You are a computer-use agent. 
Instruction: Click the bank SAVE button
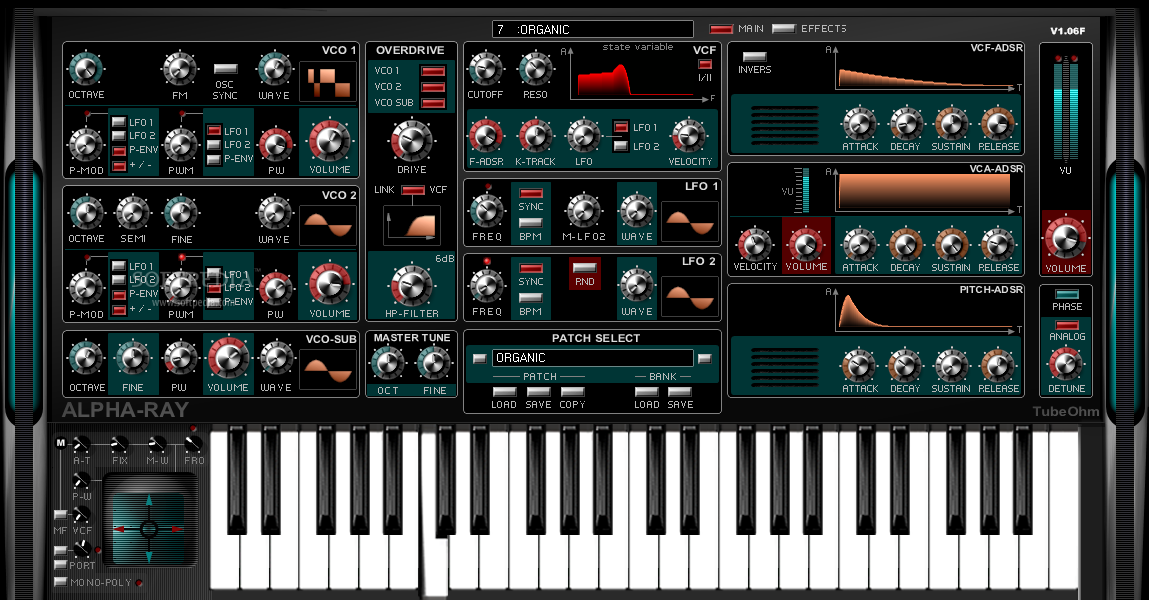[x=680, y=393]
